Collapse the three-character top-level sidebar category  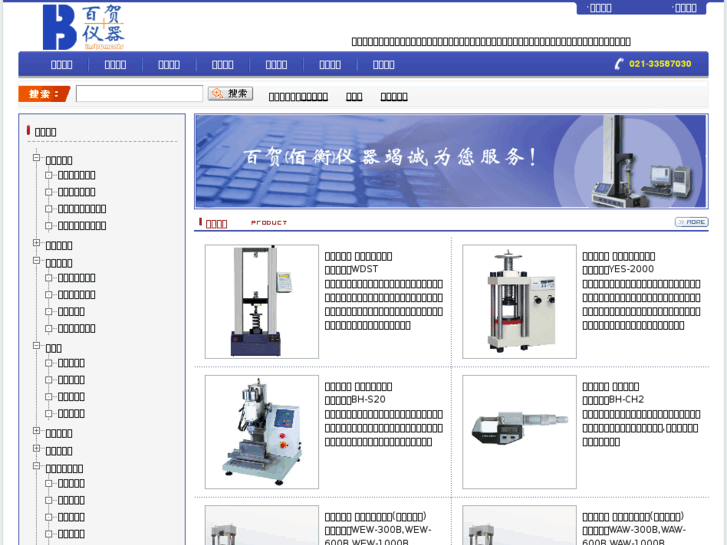coord(37,346)
